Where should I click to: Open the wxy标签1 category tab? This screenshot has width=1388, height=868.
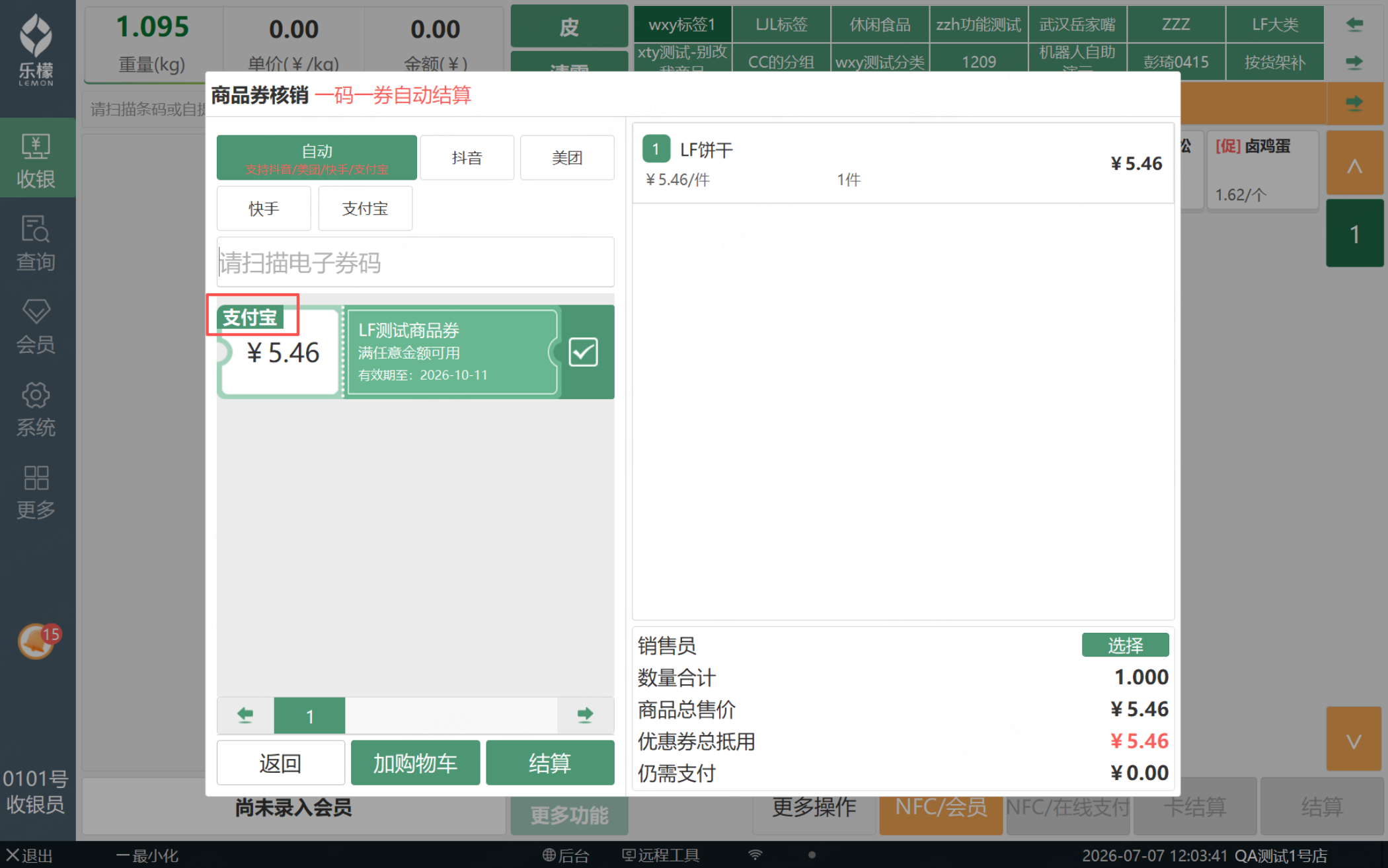coord(682,24)
